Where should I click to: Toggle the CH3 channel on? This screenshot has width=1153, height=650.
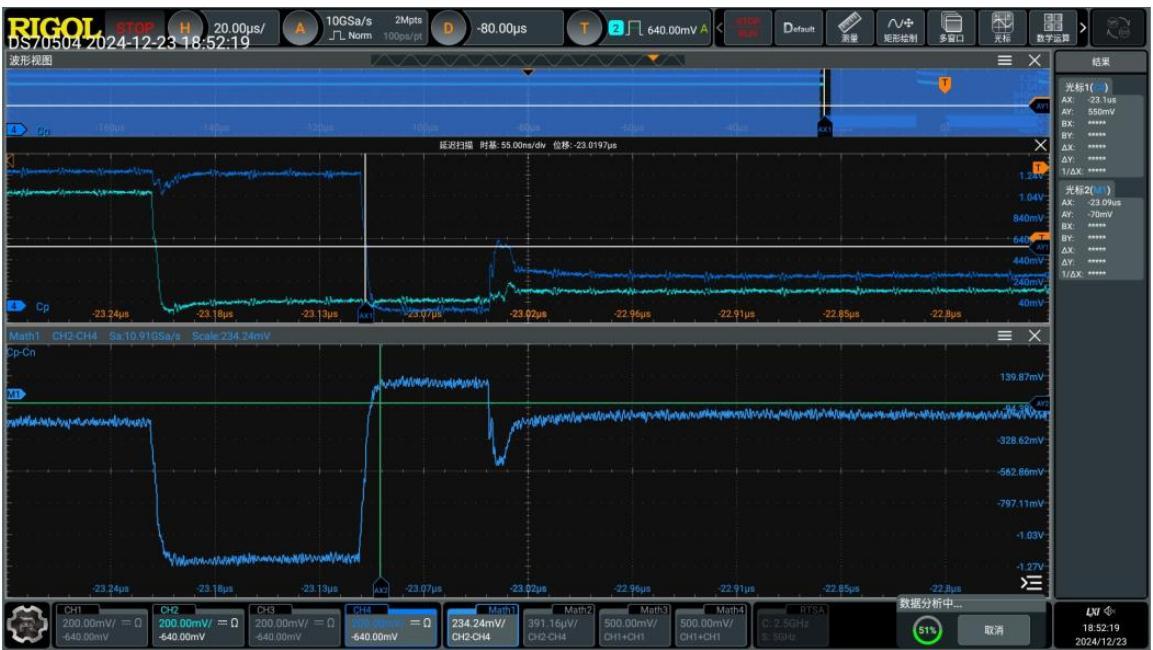294,626
